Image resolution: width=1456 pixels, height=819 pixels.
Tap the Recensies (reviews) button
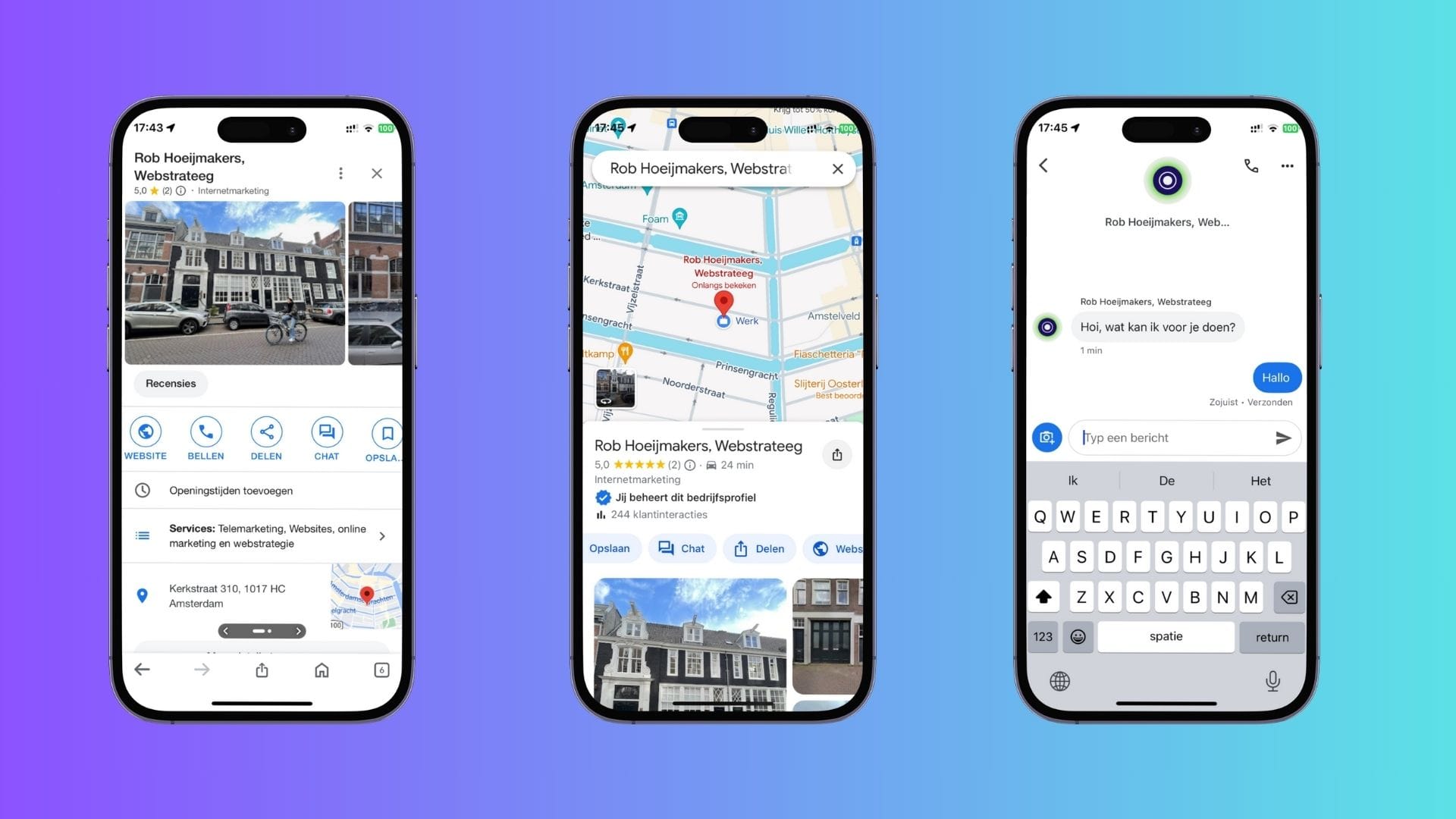(x=171, y=383)
